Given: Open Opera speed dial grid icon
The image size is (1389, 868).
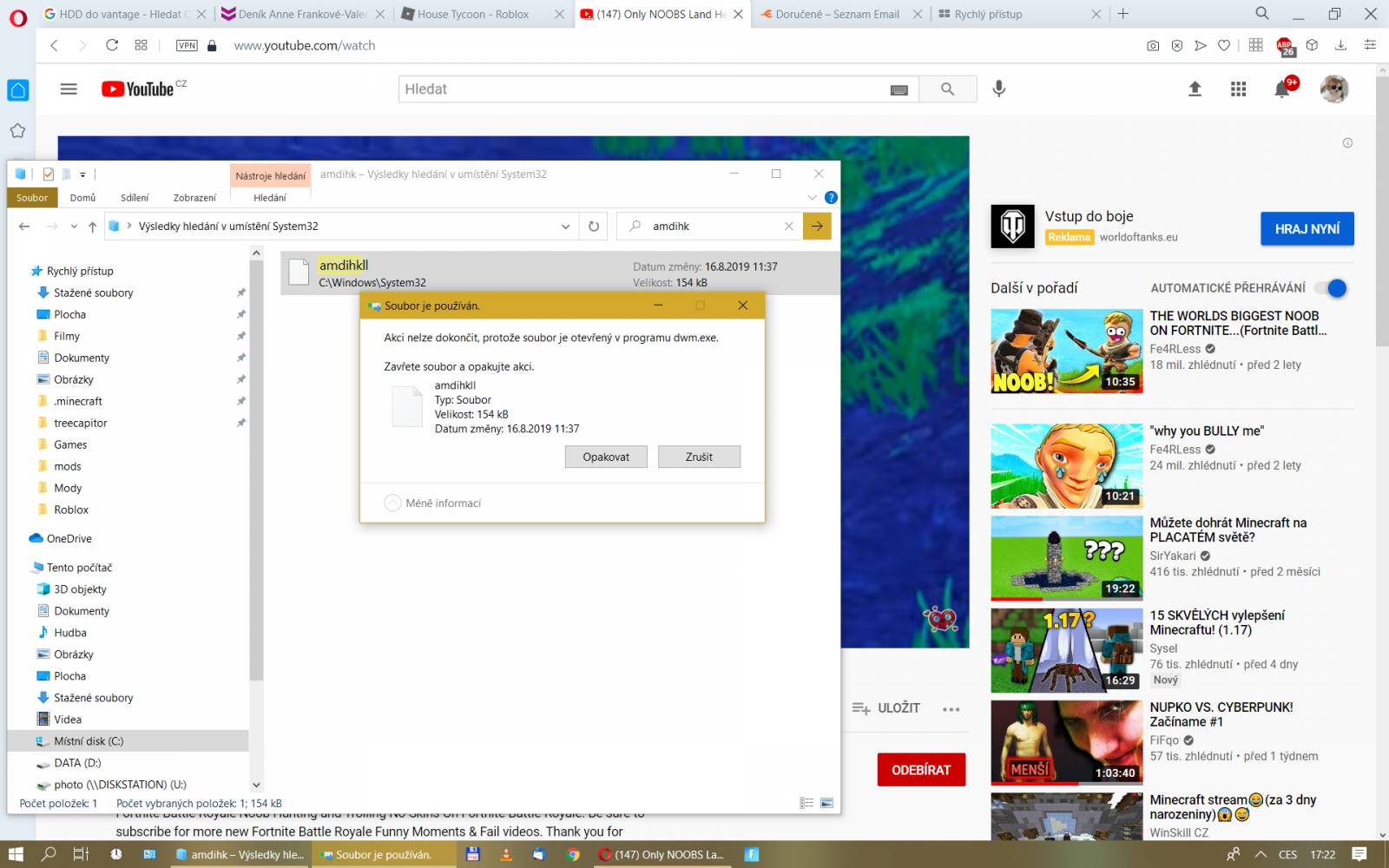Looking at the screenshot, I should coord(141,45).
